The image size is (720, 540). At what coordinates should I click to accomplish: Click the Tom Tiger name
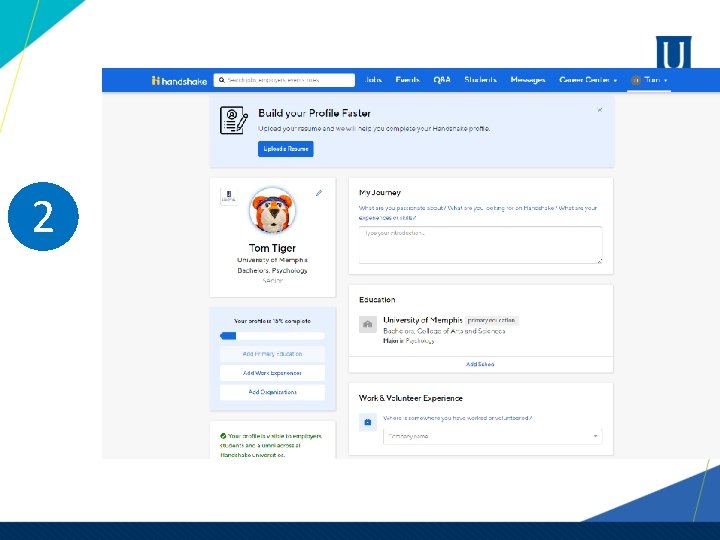[272, 248]
